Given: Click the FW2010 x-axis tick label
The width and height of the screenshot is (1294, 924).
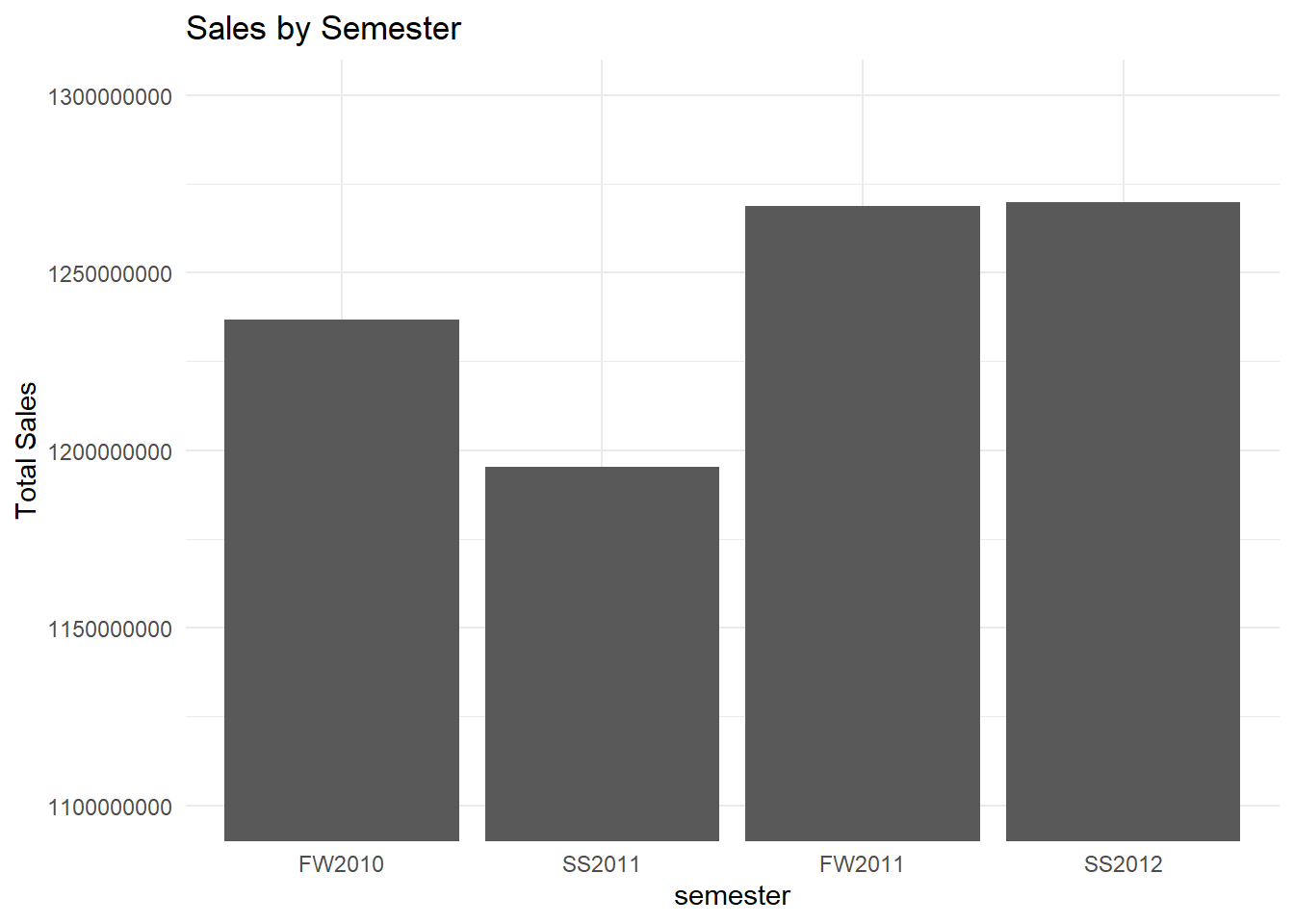Looking at the screenshot, I should click(342, 864).
